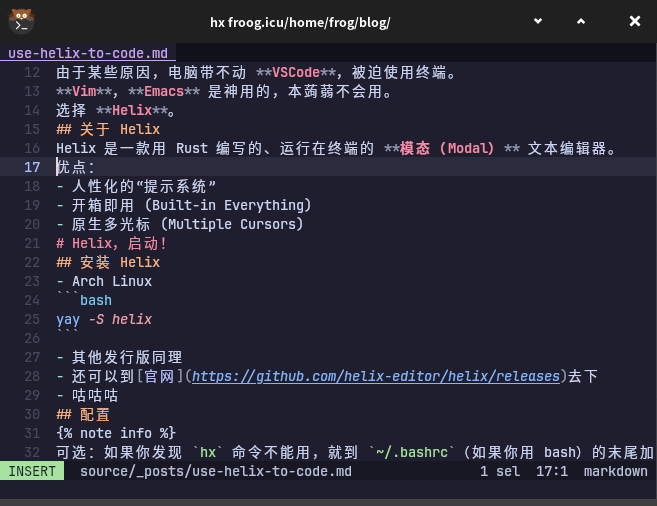
Task: Place cursor on "# Helix, 启动!" heading
Action: [111, 243]
